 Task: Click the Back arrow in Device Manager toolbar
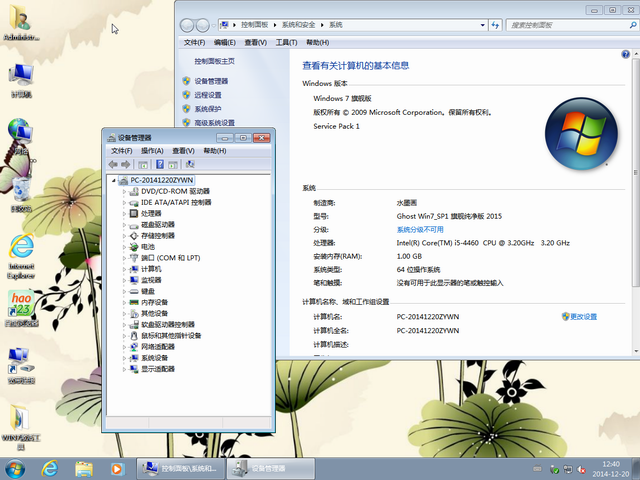tap(113, 164)
